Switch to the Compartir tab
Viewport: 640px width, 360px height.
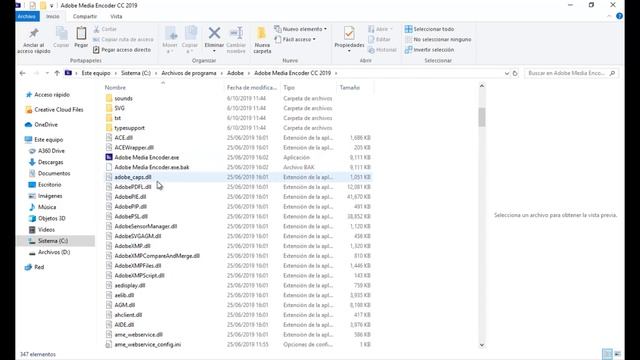[85, 16]
